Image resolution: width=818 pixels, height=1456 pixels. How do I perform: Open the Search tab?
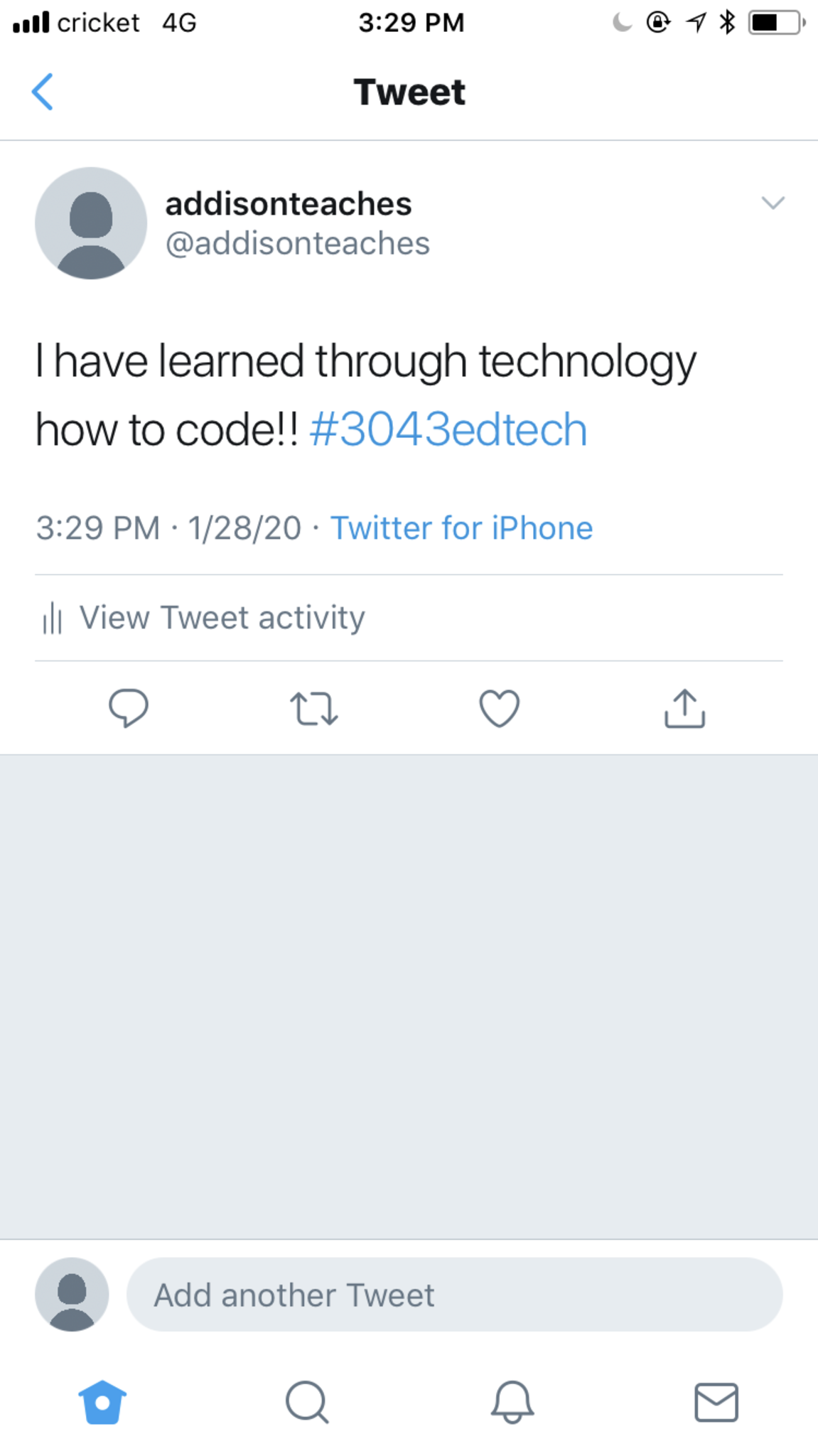tap(307, 1402)
